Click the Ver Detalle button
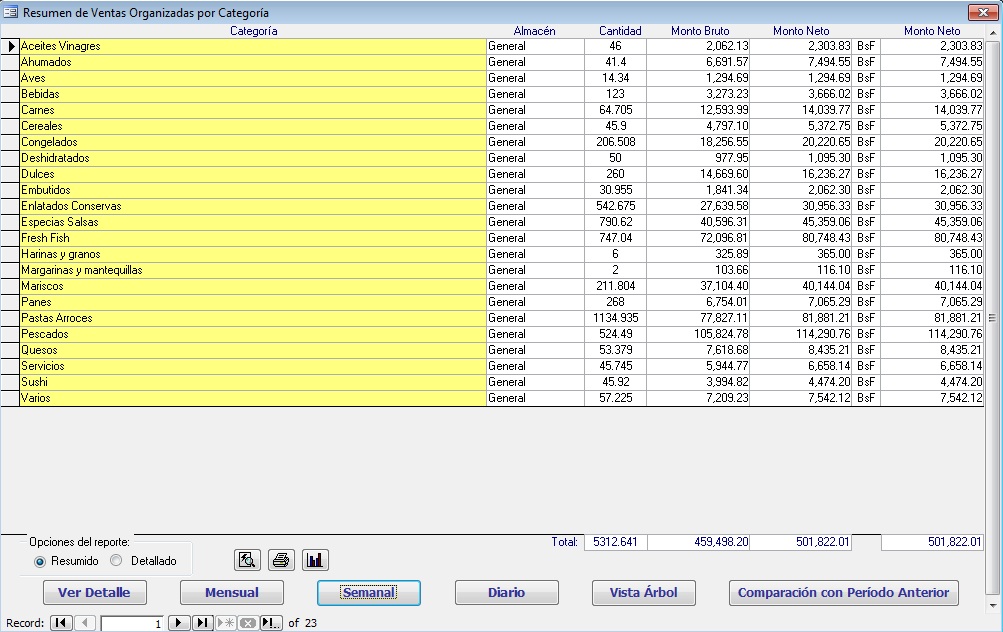Viewport: 1003px width, 632px height. 95,592
